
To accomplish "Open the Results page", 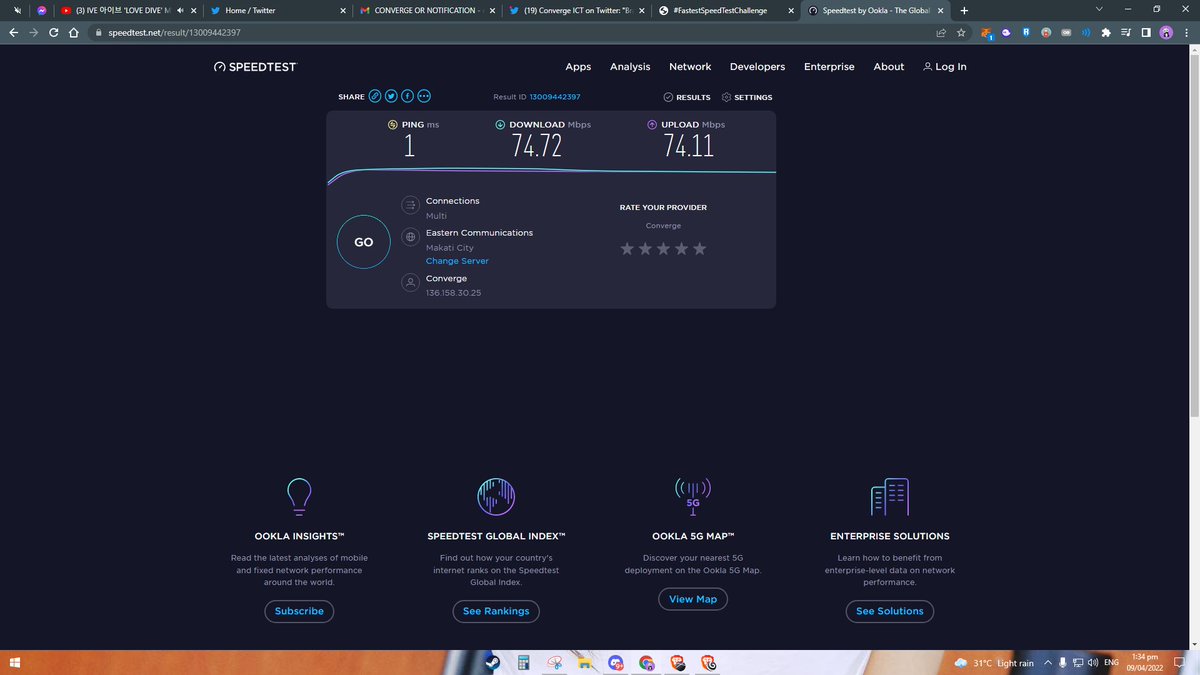I will (687, 97).
